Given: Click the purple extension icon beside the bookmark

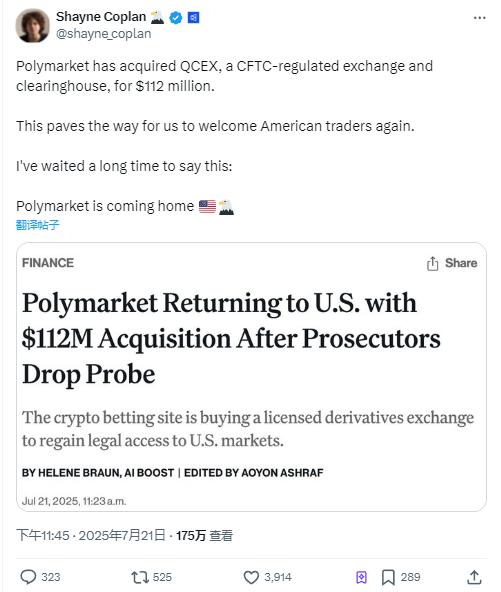Looking at the screenshot, I should [x=361, y=577].
